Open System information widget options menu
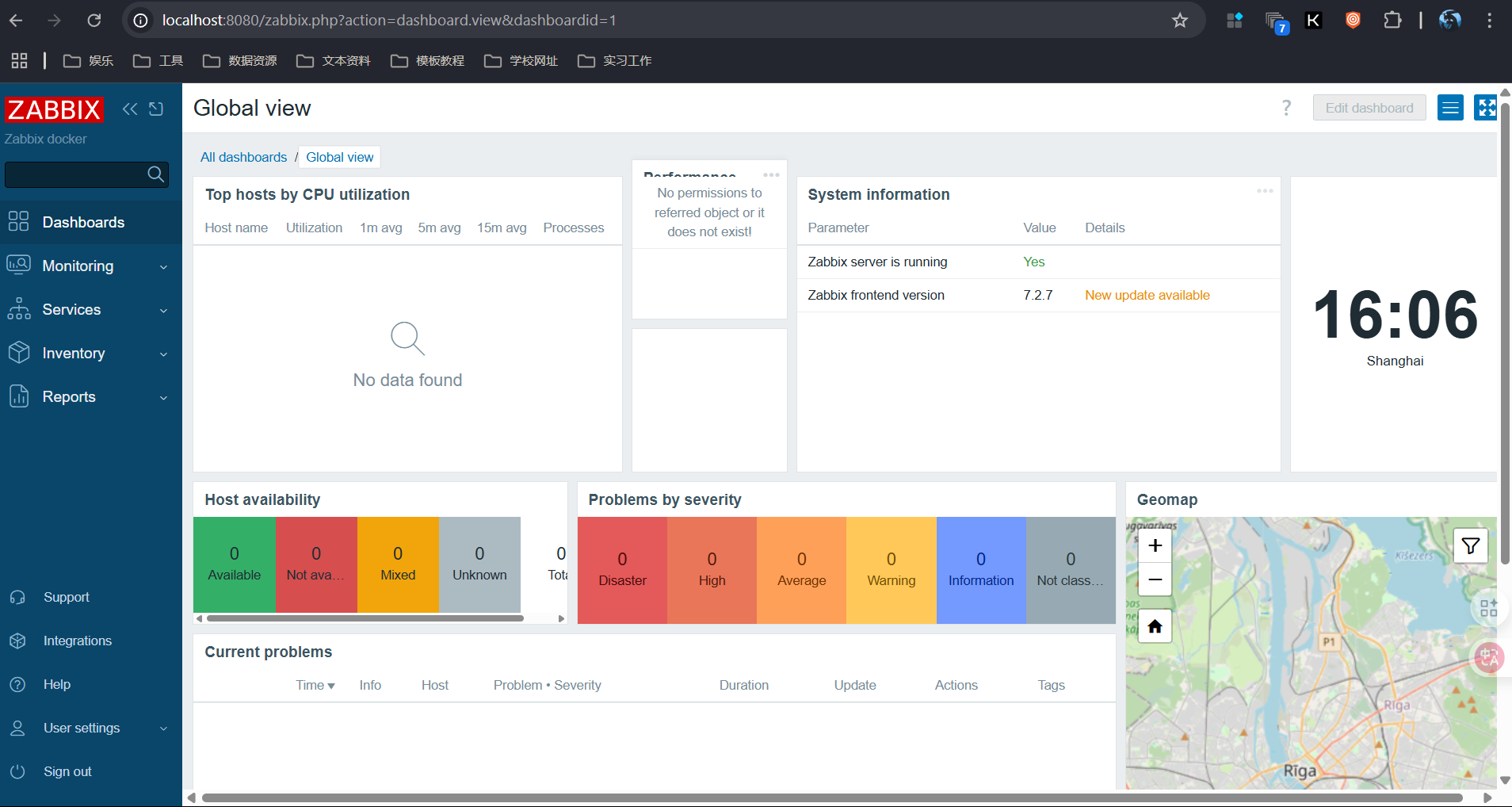 [1265, 191]
